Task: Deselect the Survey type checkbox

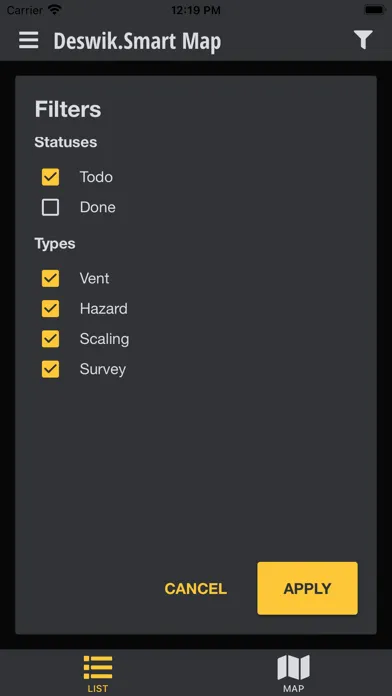Action: tap(50, 369)
